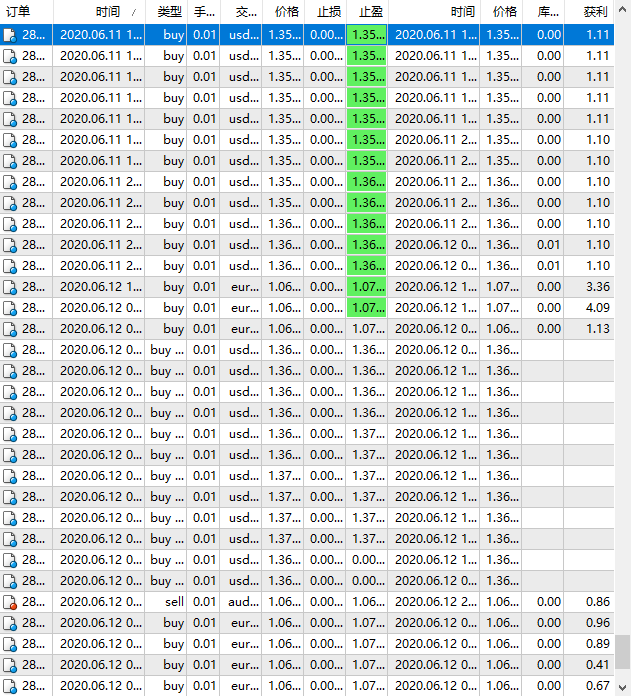Click the order icon in the blue highlighted row
Image resolution: width=631 pixels, height=696 pixels.
[10, 35]
